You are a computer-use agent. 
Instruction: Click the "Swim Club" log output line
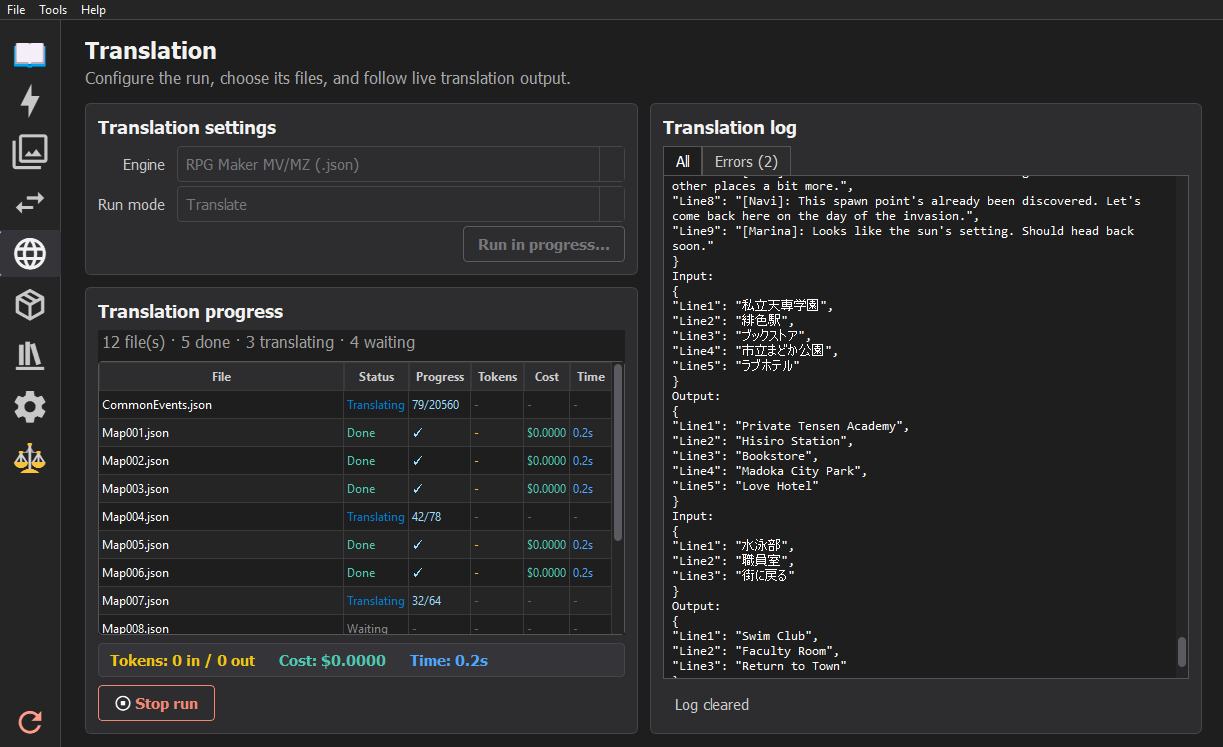[749, 636]
